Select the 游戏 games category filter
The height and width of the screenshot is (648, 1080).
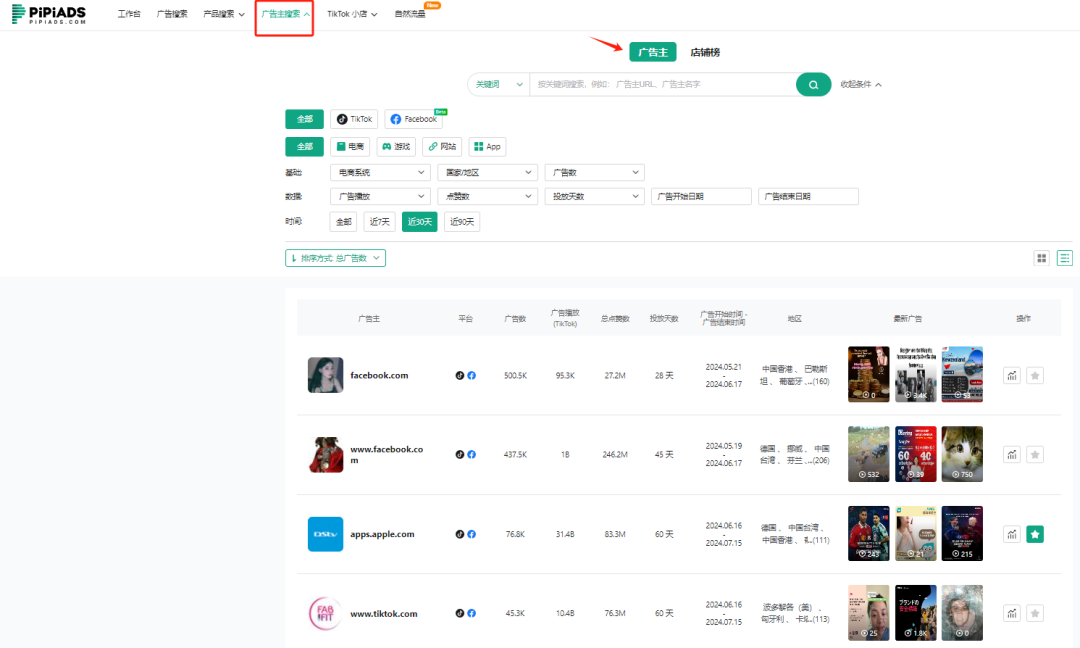pos(396,146)
